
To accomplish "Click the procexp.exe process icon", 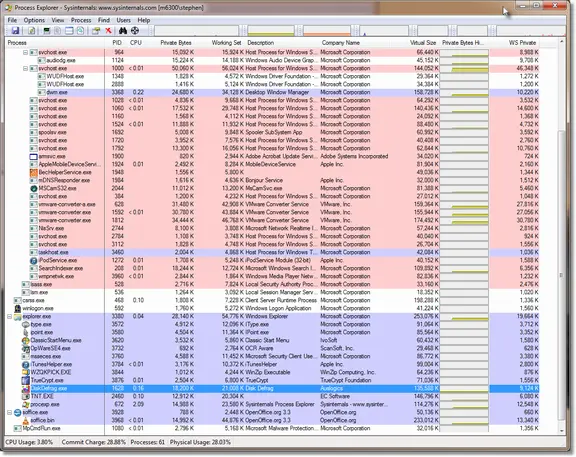I will pyautogui.click(x=26, y=404).
